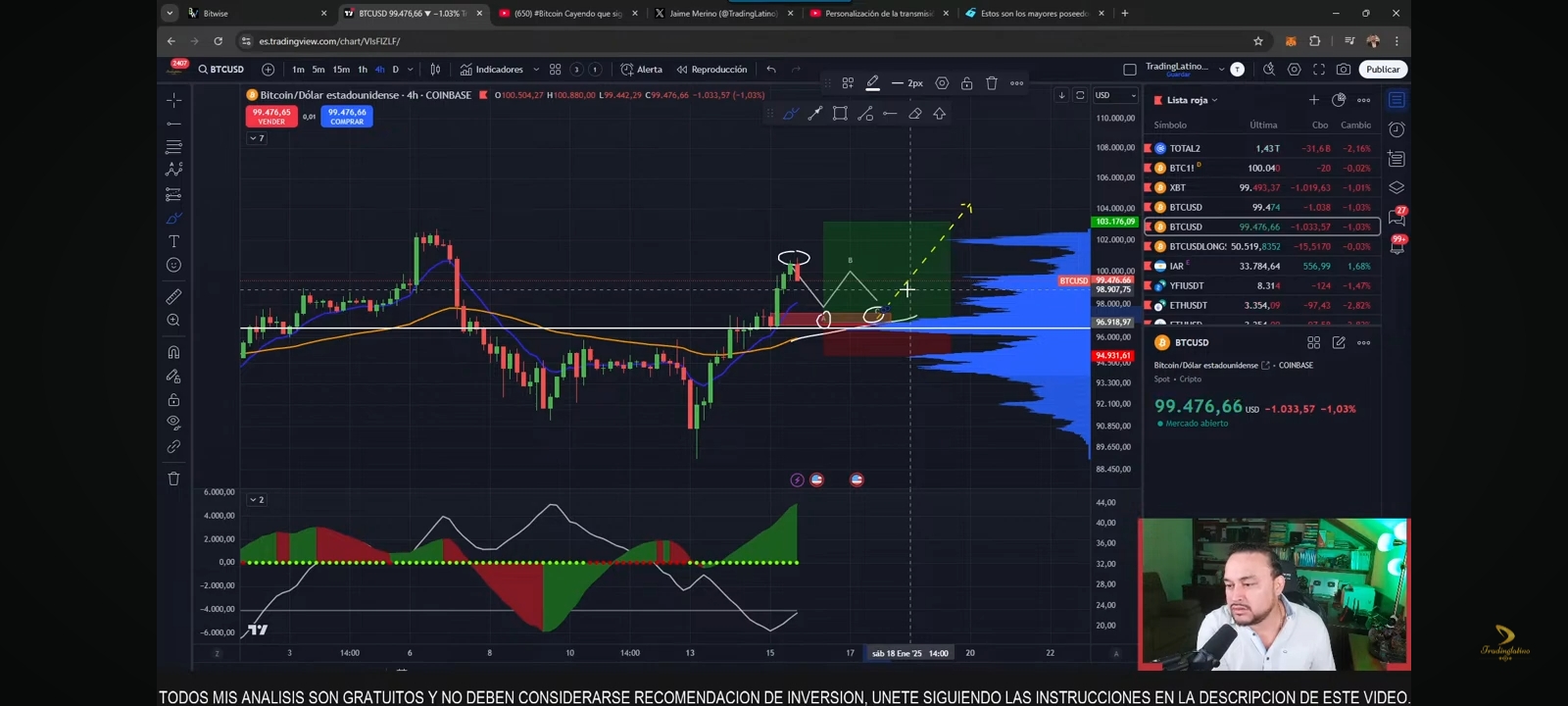Select the text annotation tool
The width and height of the screenshot is (1568, 706).
click(x=173, y=241)
